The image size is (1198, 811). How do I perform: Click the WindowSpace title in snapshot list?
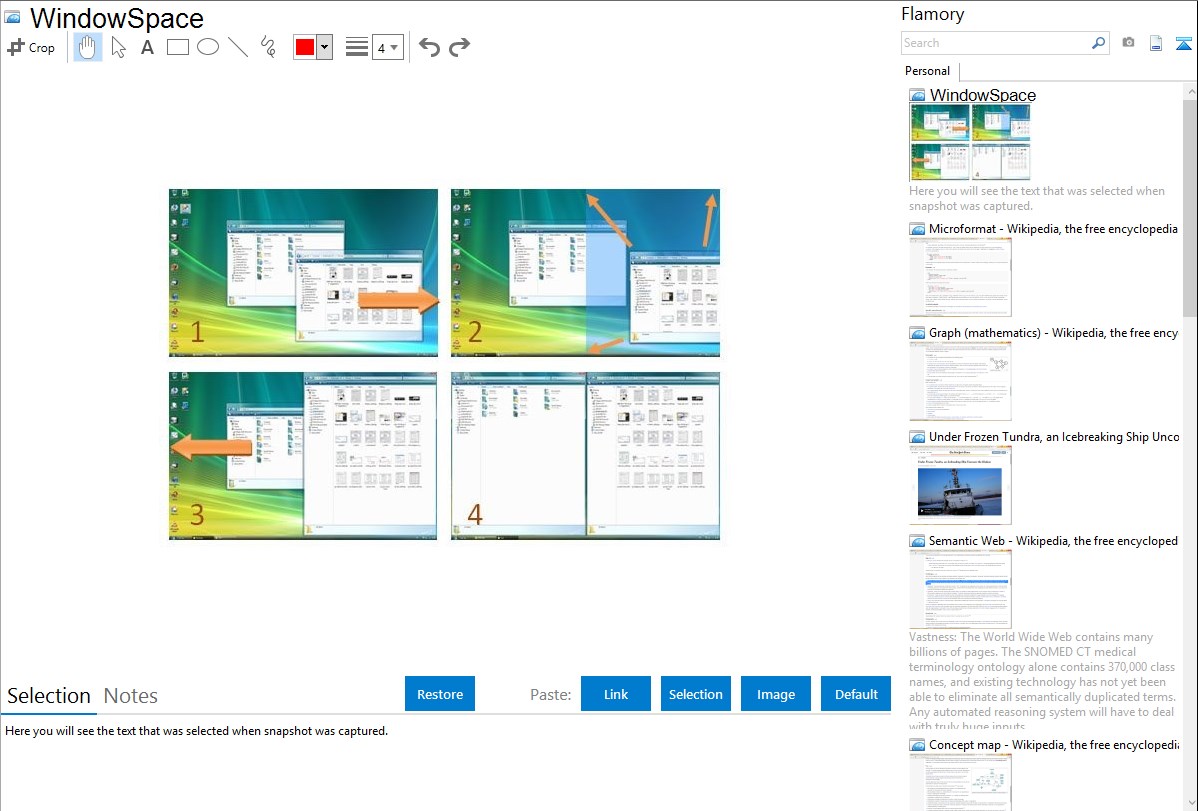click(x=983, y=95)
